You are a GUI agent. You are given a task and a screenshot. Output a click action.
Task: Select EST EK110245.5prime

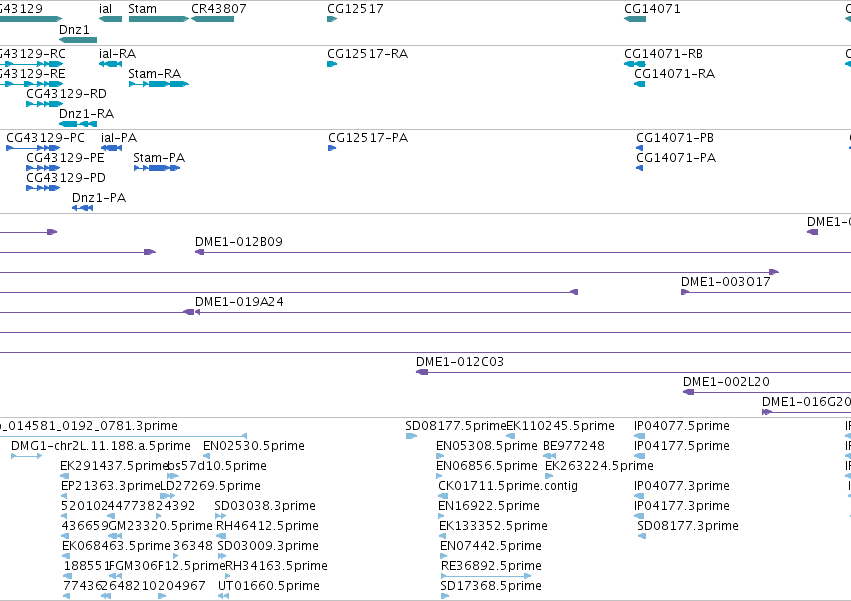click(x=560, y=426)
